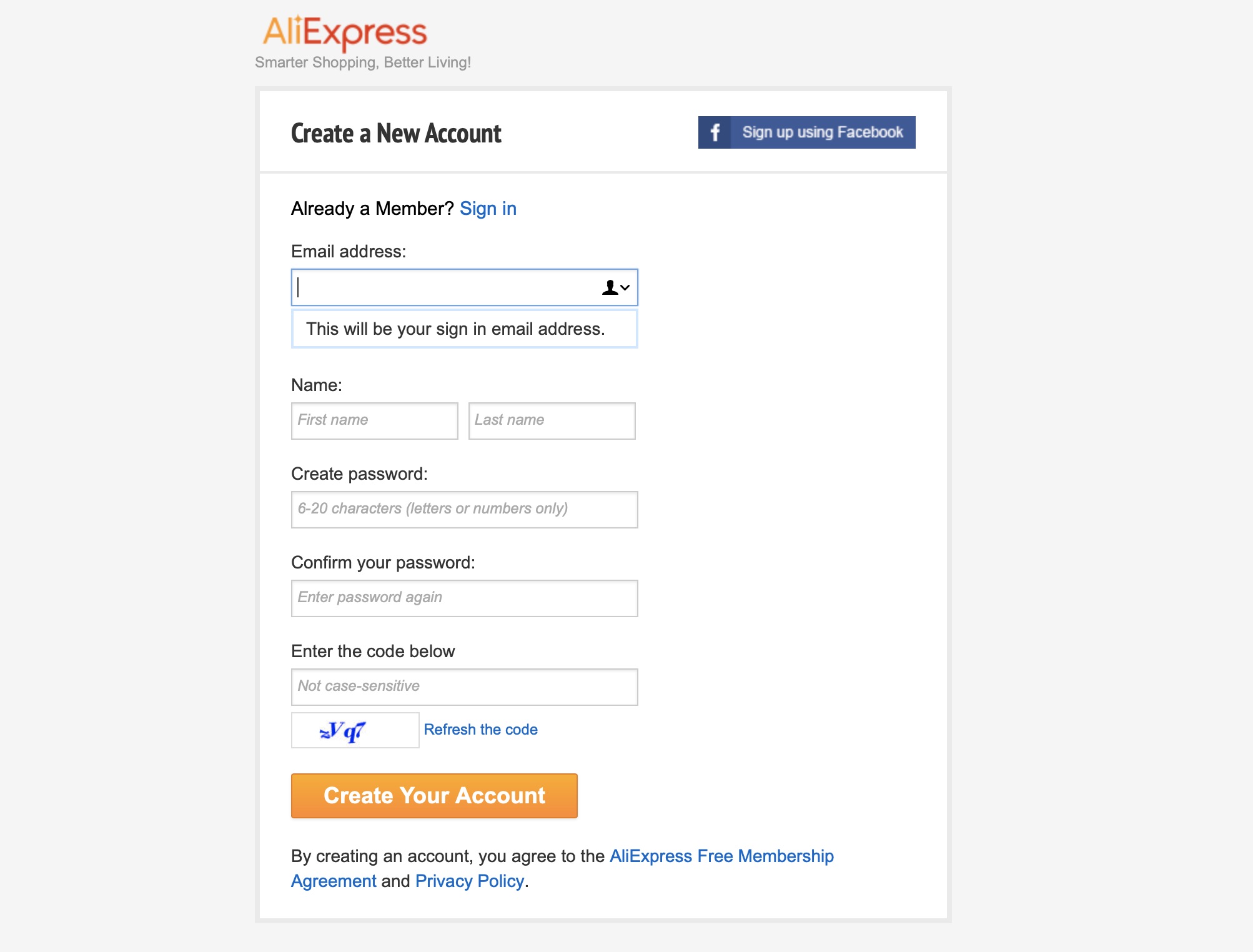Click the Create a New Account heading
Image resolution: width=1253 pixels, height=952 pixels.
coord(396,134)
